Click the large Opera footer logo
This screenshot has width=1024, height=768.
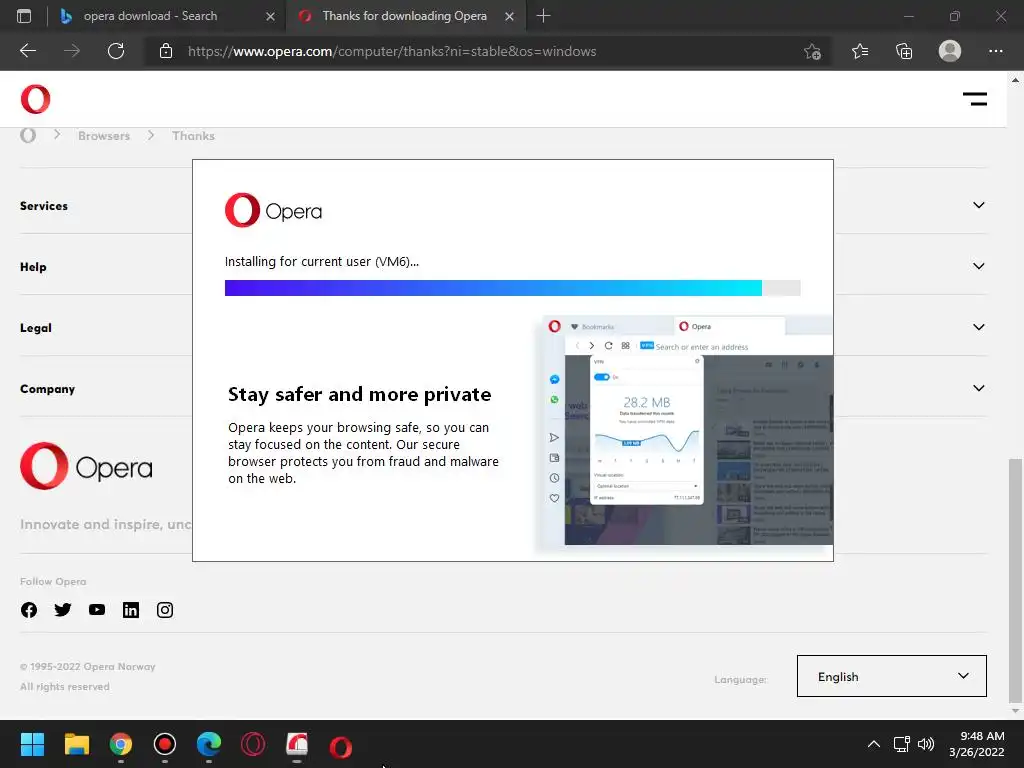click(x=86, y=466)
